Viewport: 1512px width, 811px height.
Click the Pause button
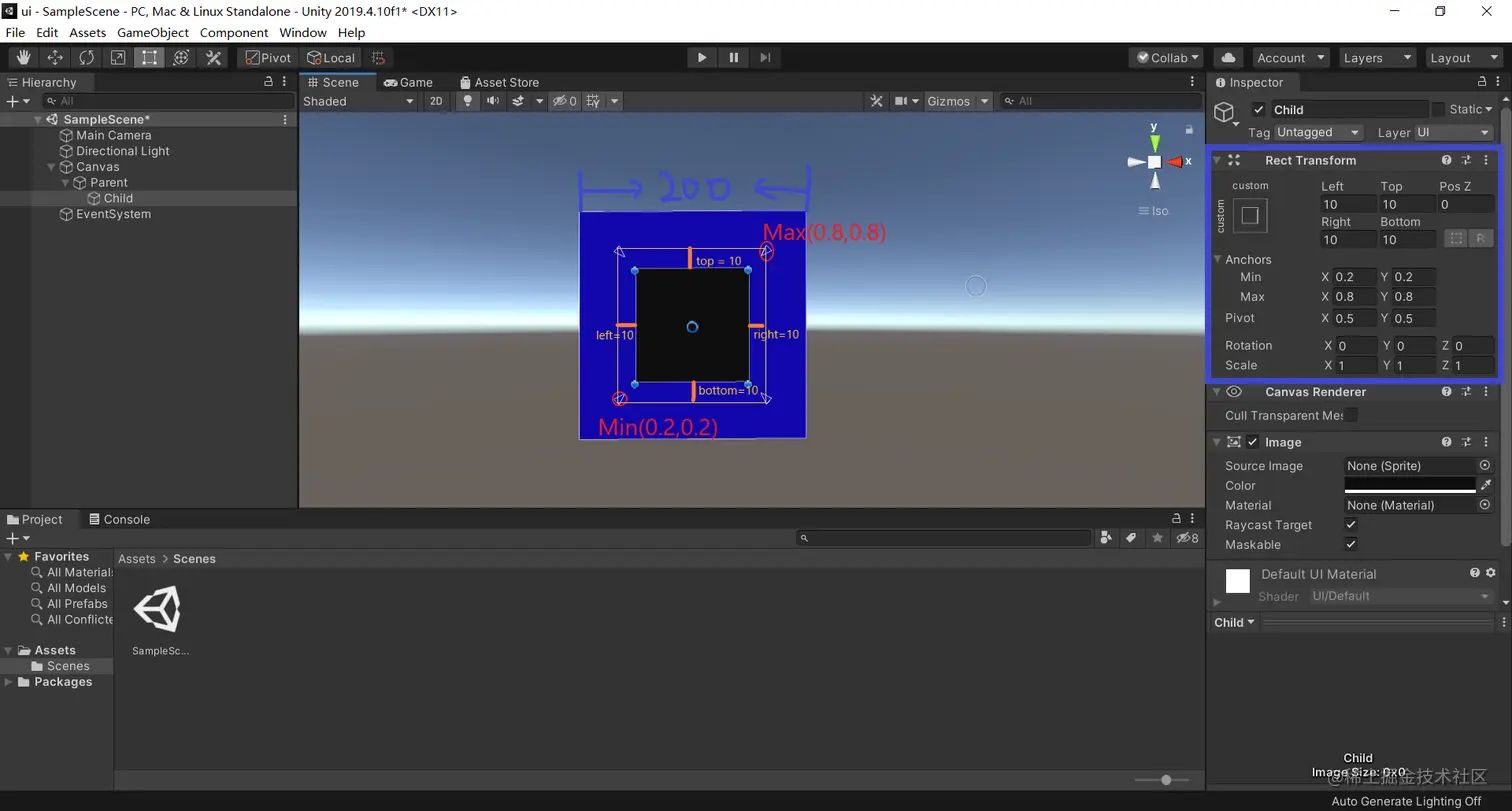[733, 58]
